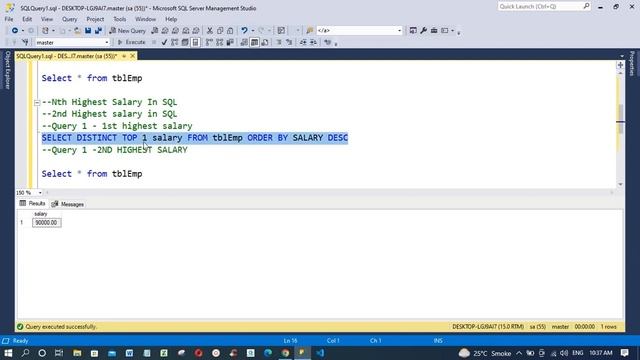Click the taskbar Search magnifier icon
This screenshot has height=360, width=640.
coord(25,353)
